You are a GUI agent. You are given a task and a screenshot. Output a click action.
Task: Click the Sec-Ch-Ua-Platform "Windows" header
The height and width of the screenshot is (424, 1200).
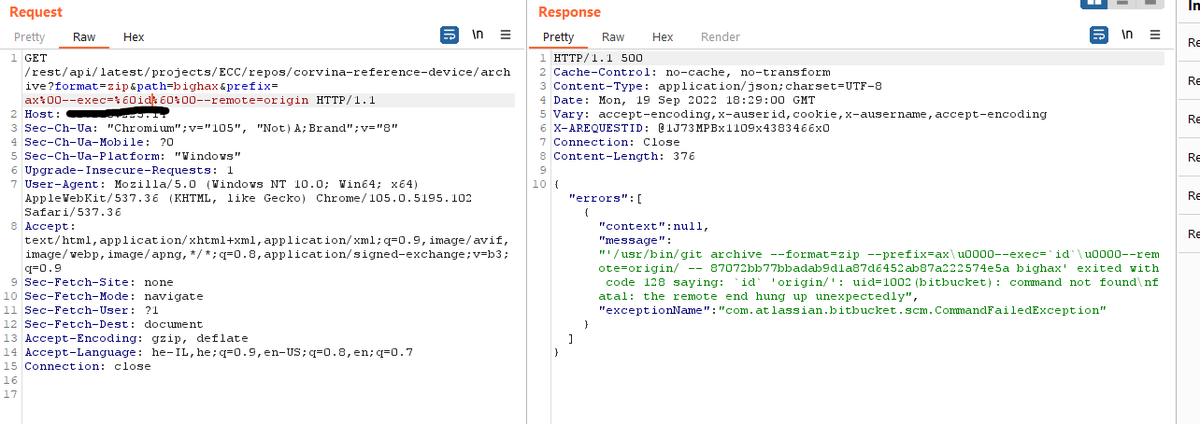point(132,156)
